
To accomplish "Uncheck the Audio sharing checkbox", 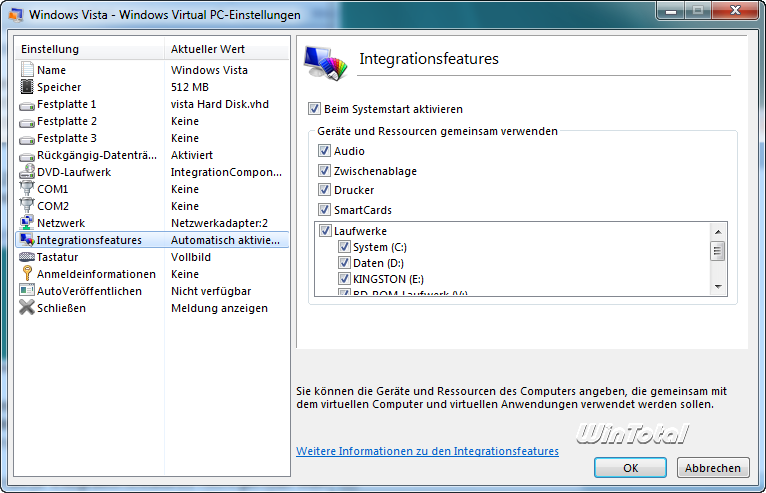I will 324,150.
